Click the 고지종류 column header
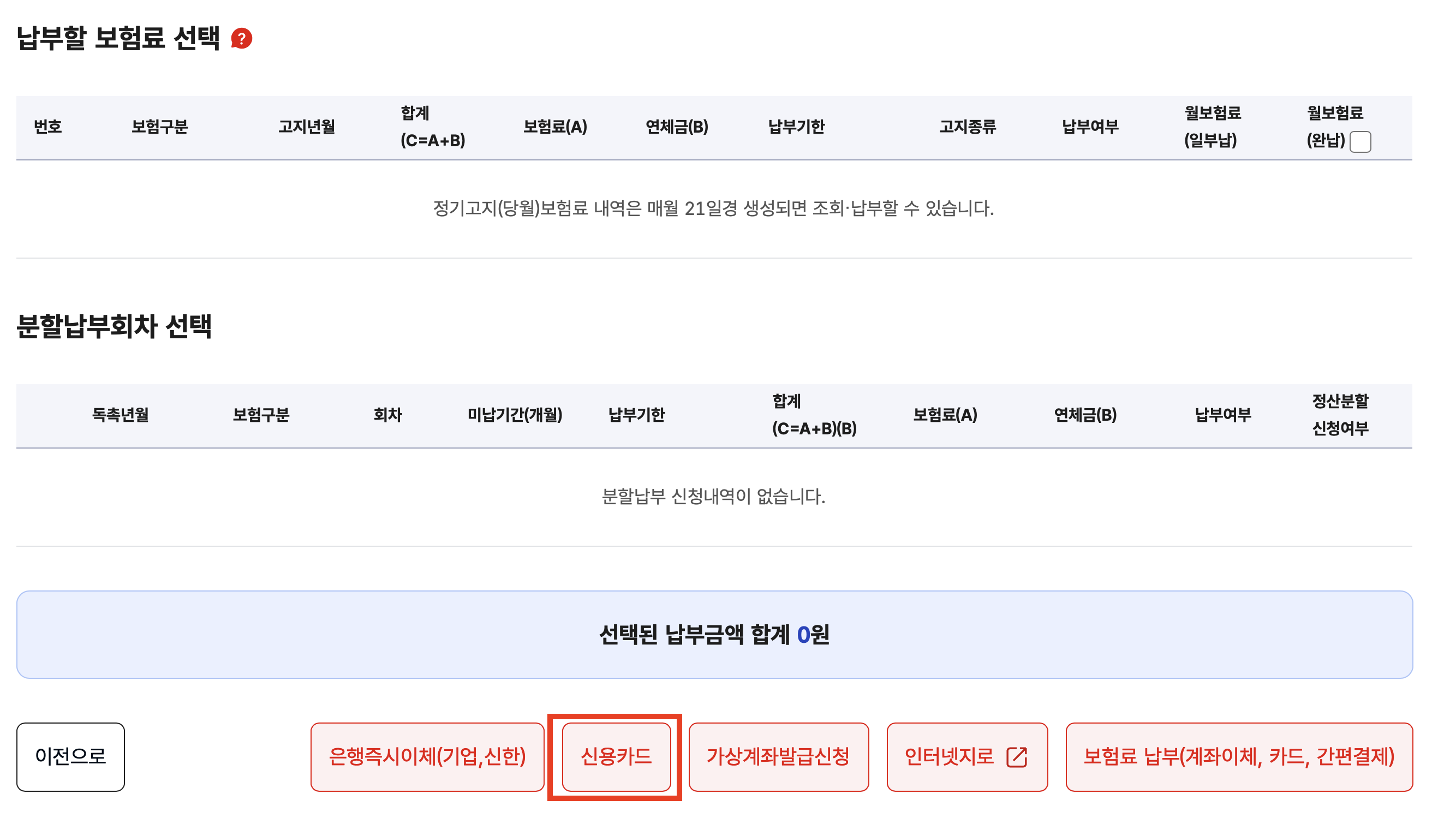1456x836 pixels. [x=968, y=127]
